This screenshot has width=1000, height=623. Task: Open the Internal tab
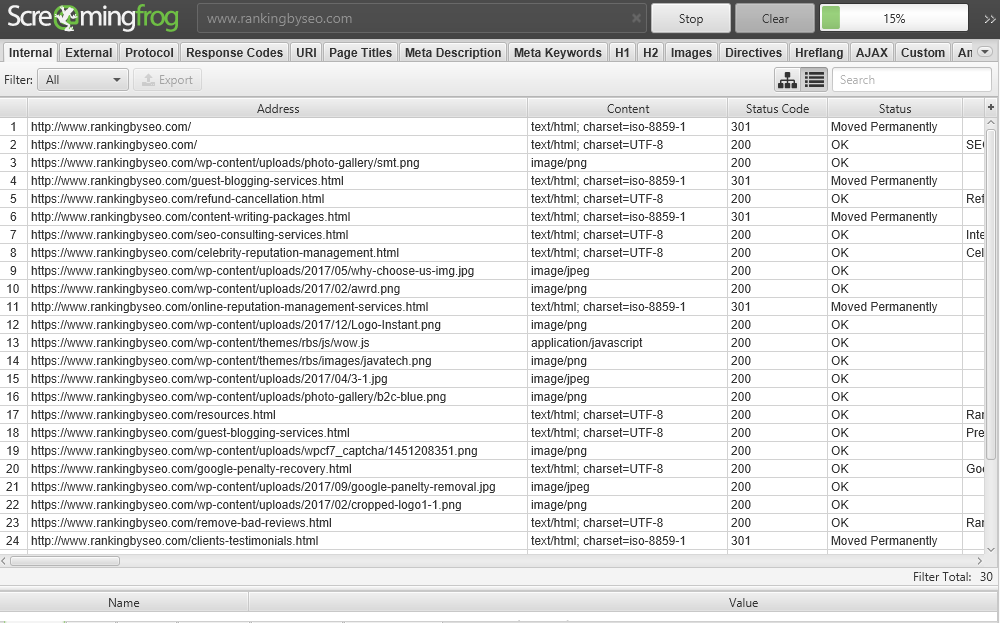31,52
